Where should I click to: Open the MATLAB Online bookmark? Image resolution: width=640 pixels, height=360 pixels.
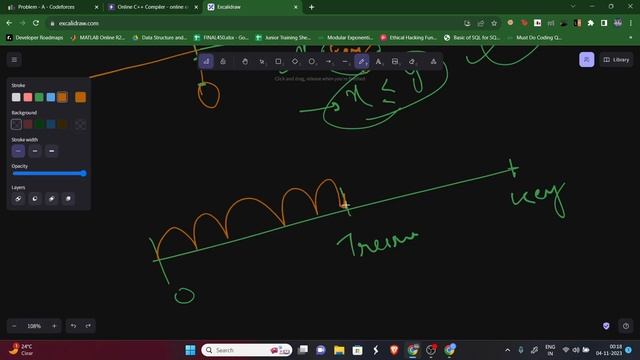[x=98, y=38]
